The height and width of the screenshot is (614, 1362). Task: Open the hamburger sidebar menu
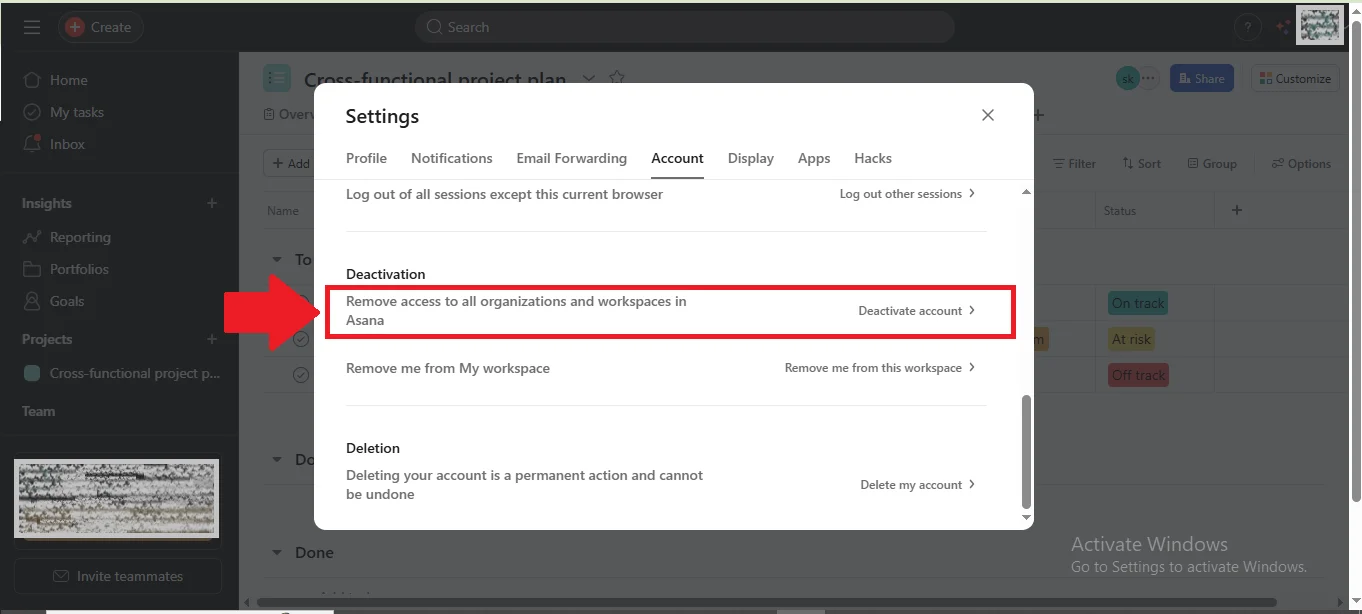[32, 27]
